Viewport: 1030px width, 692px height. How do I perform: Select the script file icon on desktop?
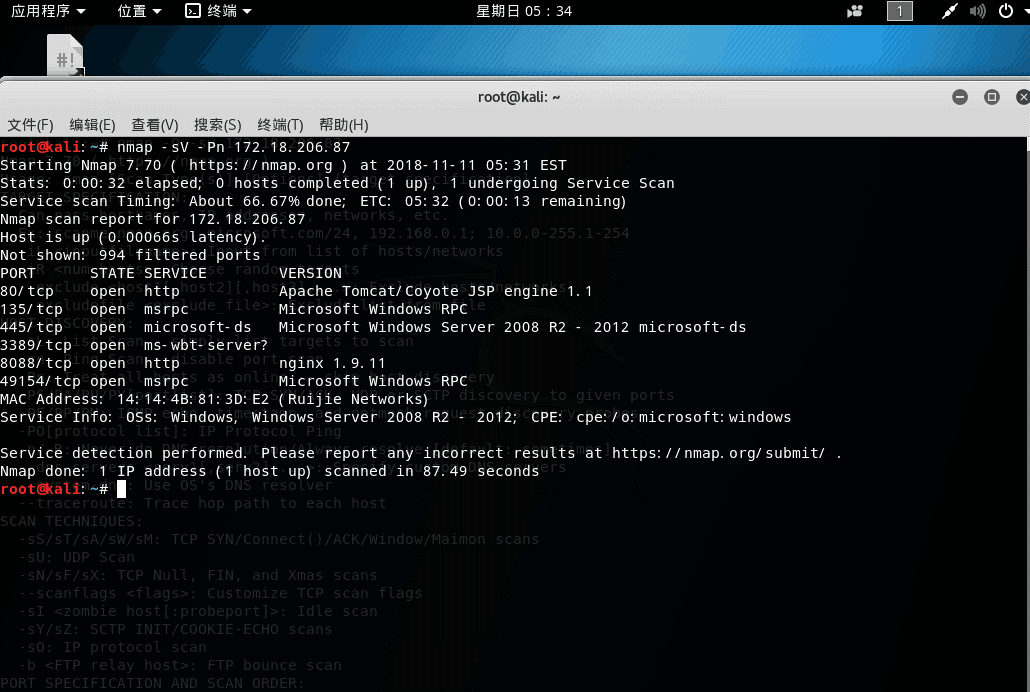click(x=65, y=55)
